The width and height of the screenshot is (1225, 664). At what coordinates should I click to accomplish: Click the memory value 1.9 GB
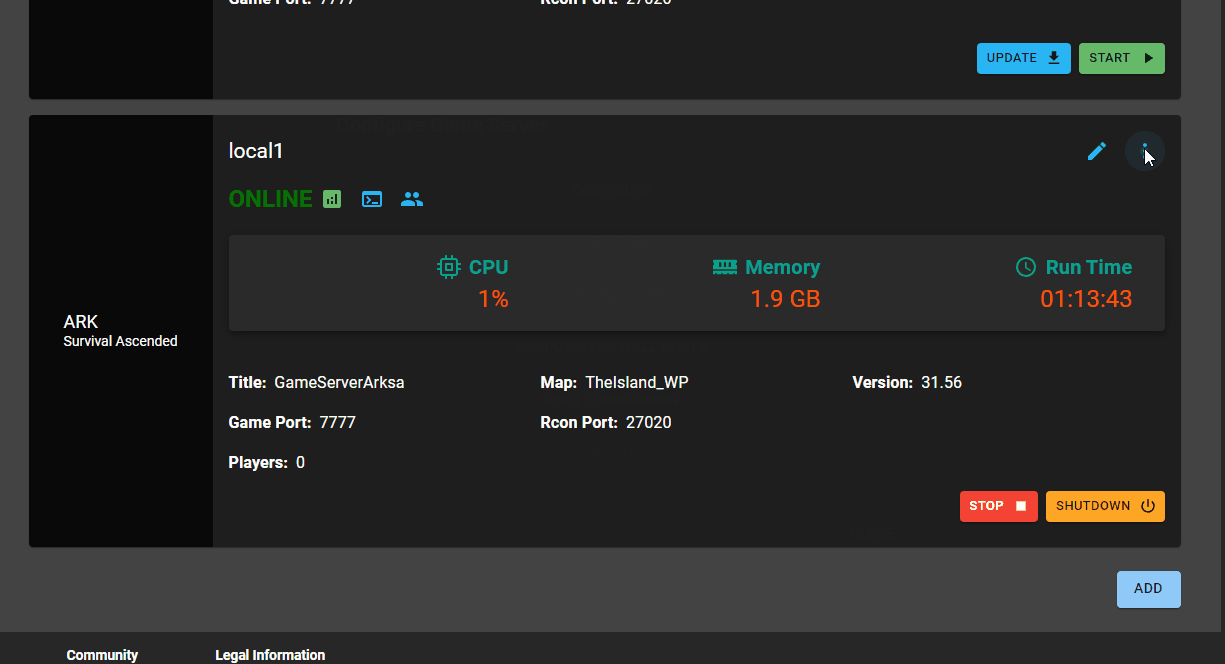pyautogui.click(x=785, y=298)
